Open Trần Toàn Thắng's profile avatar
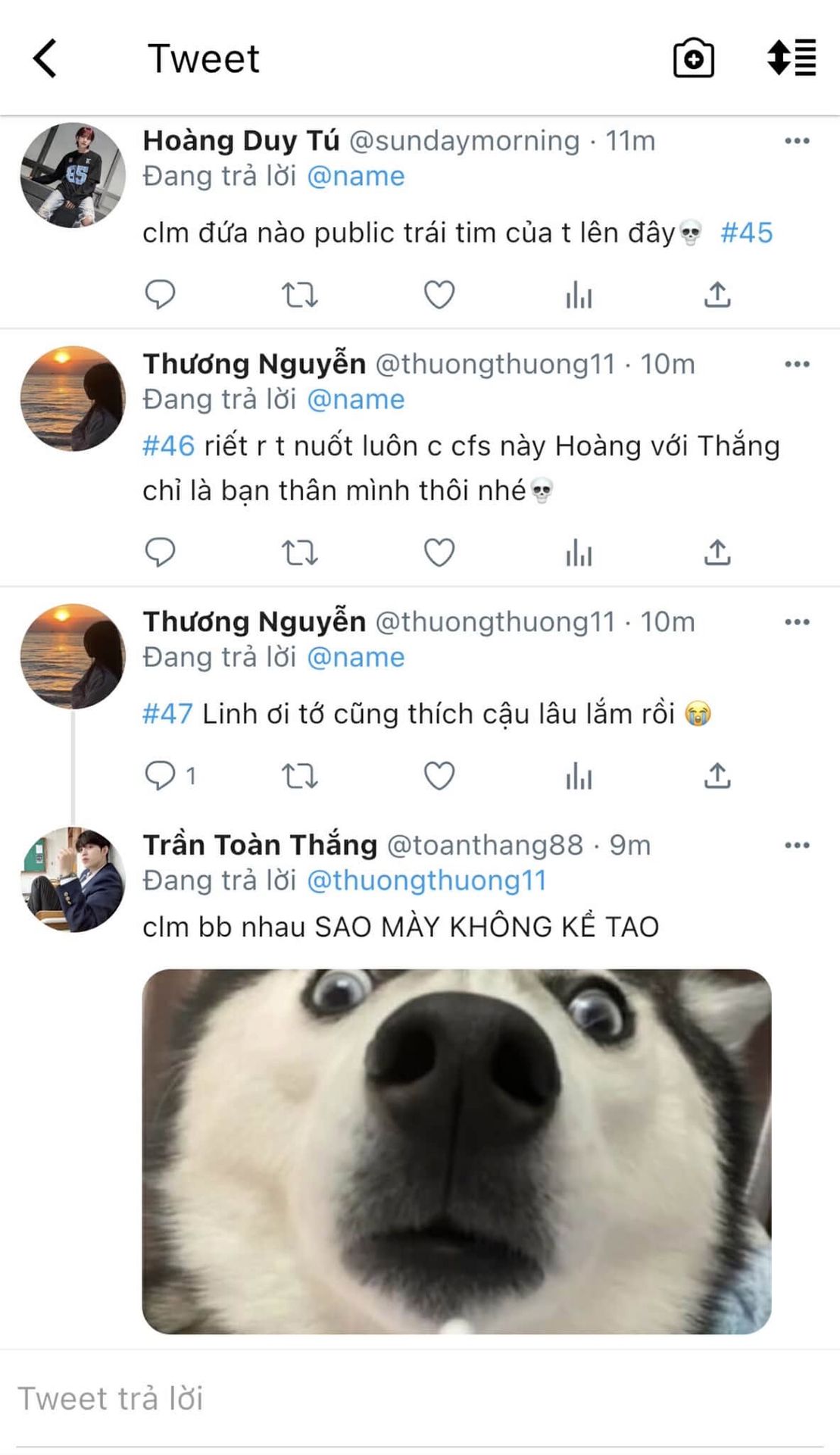This screenshot has width=840, height=1455. point(73,879)
